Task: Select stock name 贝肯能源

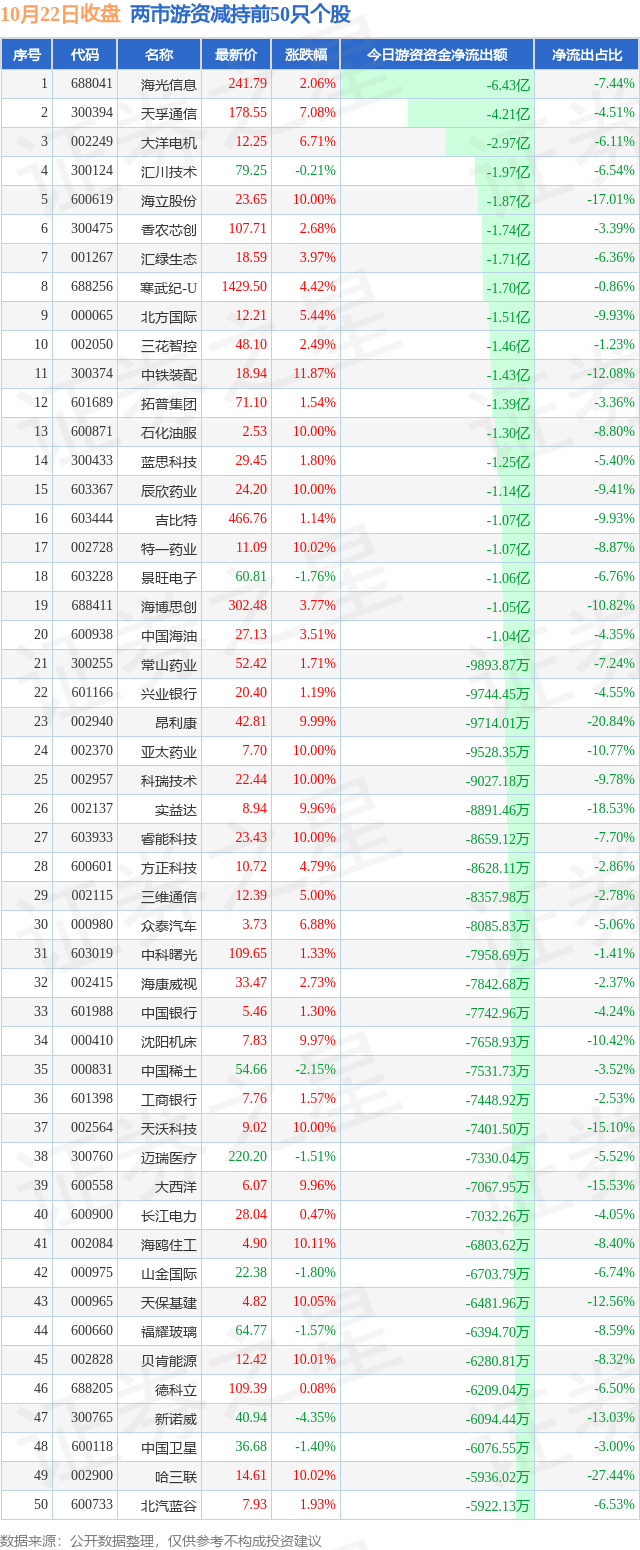Action: pyautogui.click(x=170, y=1360)
